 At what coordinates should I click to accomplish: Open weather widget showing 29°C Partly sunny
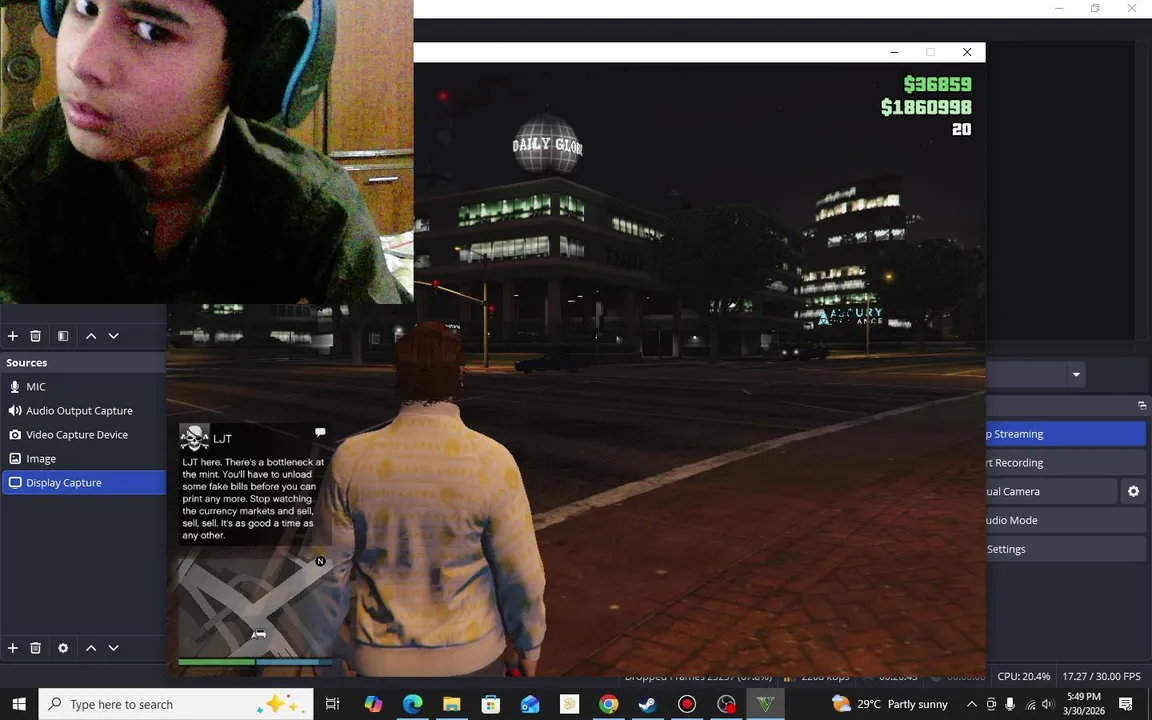tap(890, 705)
